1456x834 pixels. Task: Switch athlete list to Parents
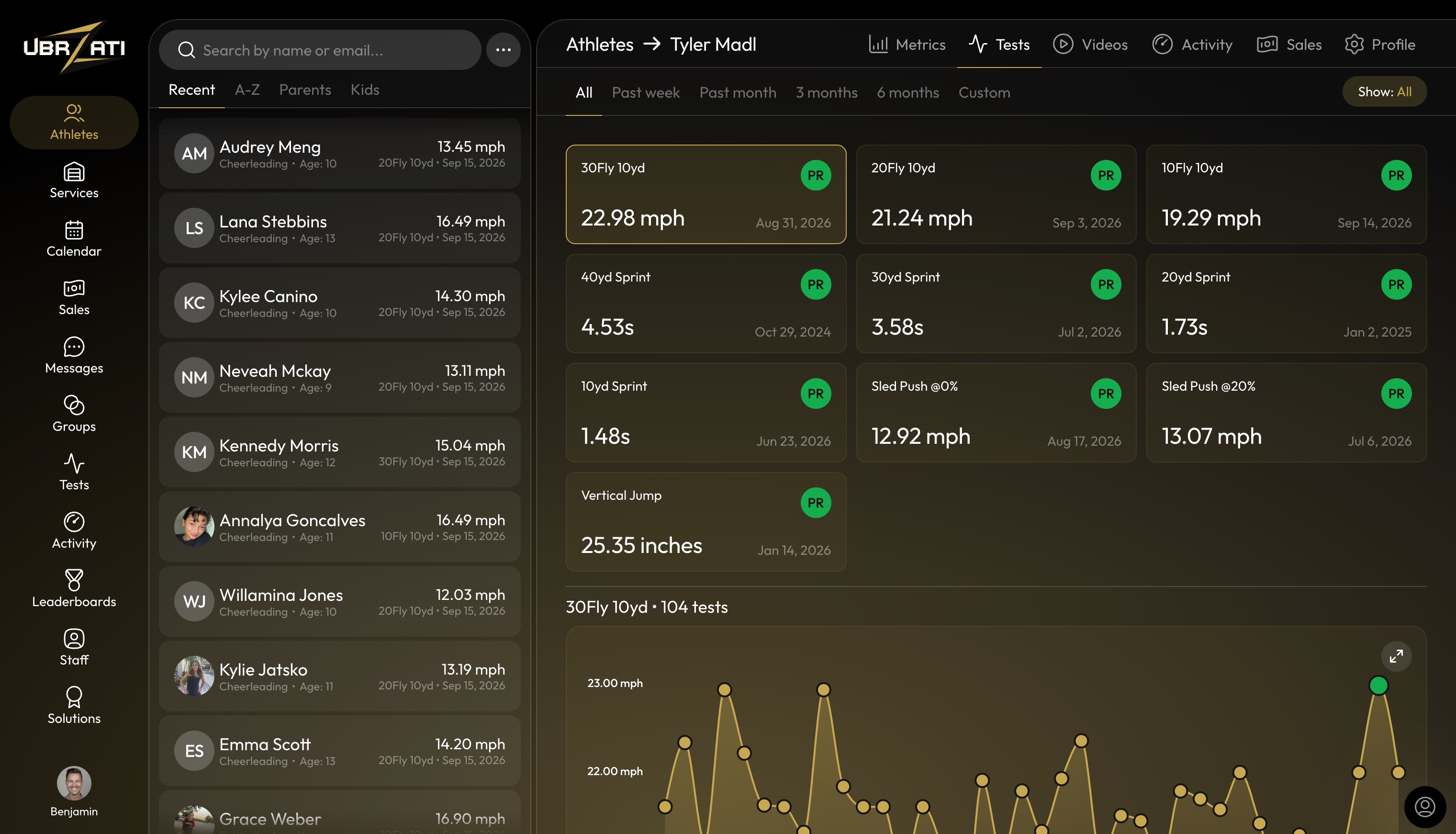pos(304,90)
